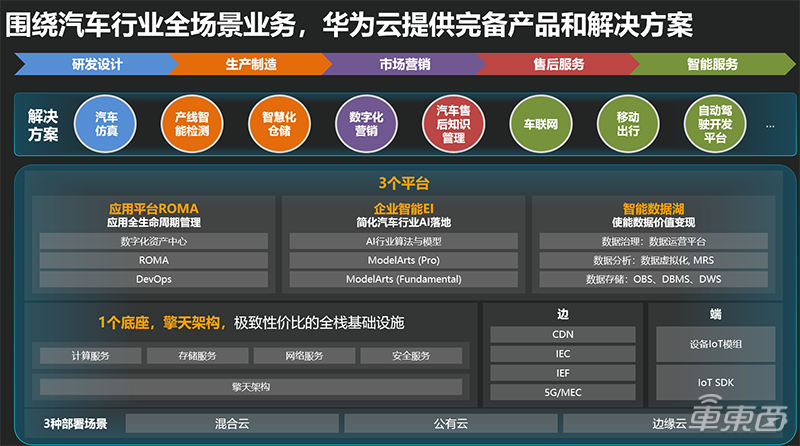Image resolution: width=800 pixels, height=446 pixels.
Task: Select the 混合云 deployment option
Action: (x=231, y=423)
